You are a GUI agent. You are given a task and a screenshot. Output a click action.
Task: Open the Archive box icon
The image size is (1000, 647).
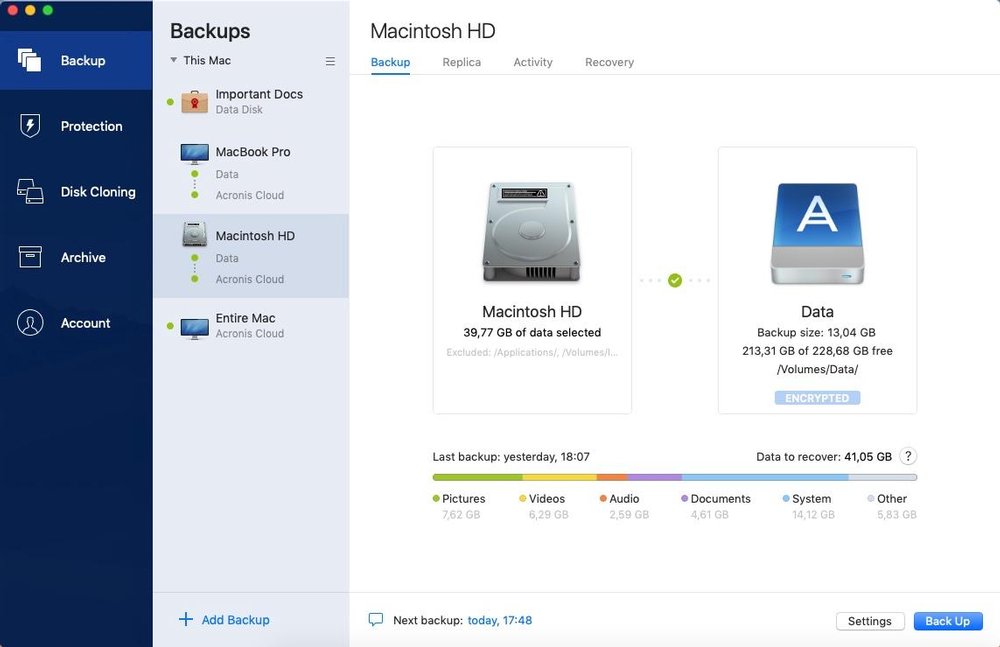pos(30,257)
